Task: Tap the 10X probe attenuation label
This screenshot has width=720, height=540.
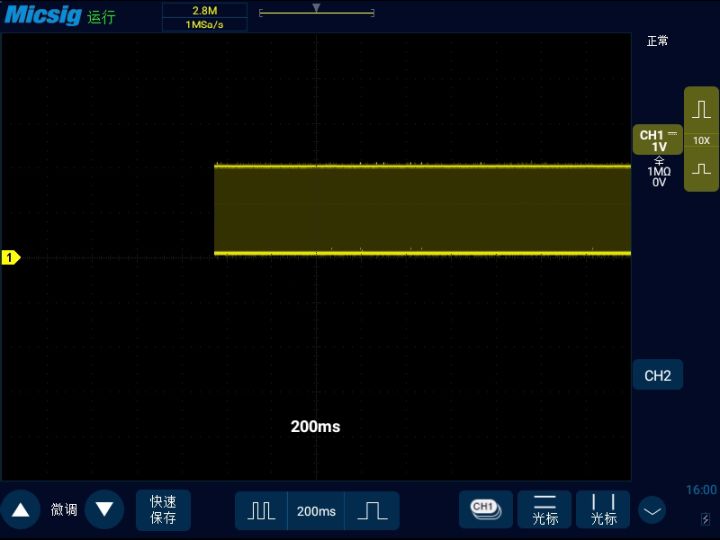Action: point(701,141)
